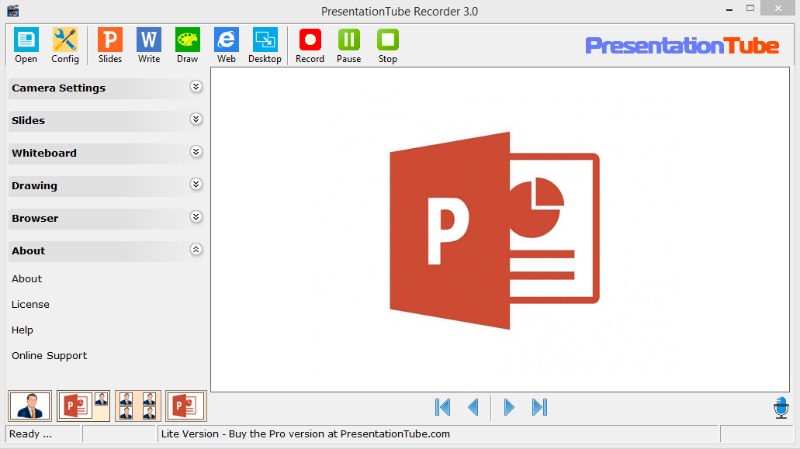Click the Drawing panel header
800x449 pixels.
(106, 186)
